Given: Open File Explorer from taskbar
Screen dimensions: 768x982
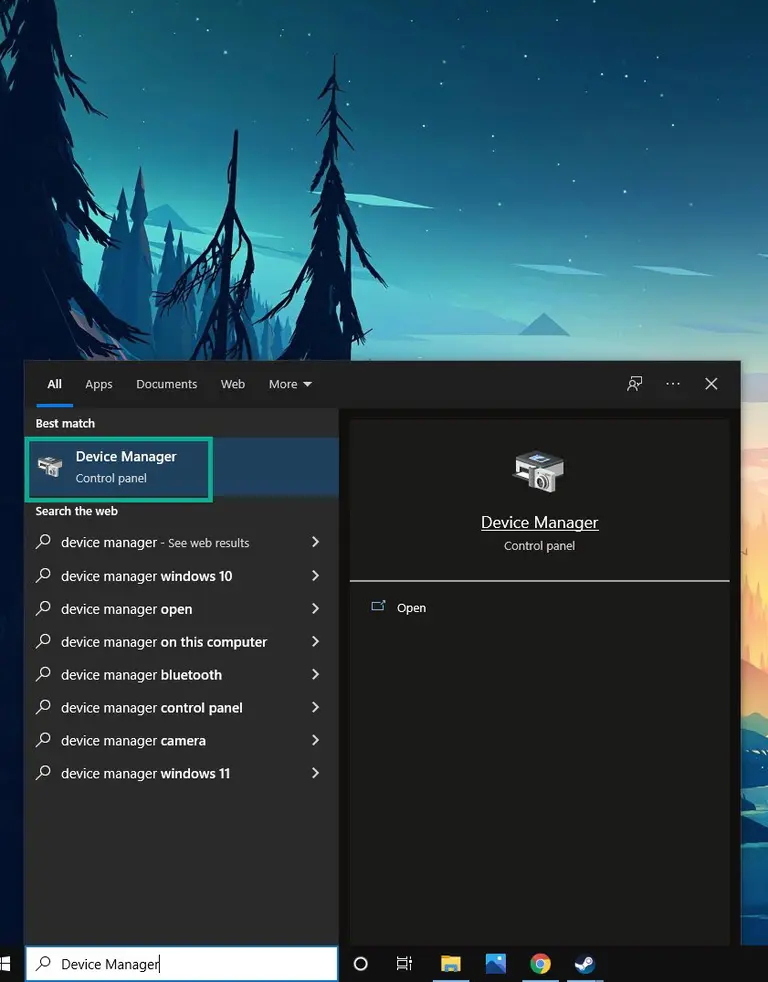Looking at the screenshot, I should pyautogui.click(x=450, y=964).
